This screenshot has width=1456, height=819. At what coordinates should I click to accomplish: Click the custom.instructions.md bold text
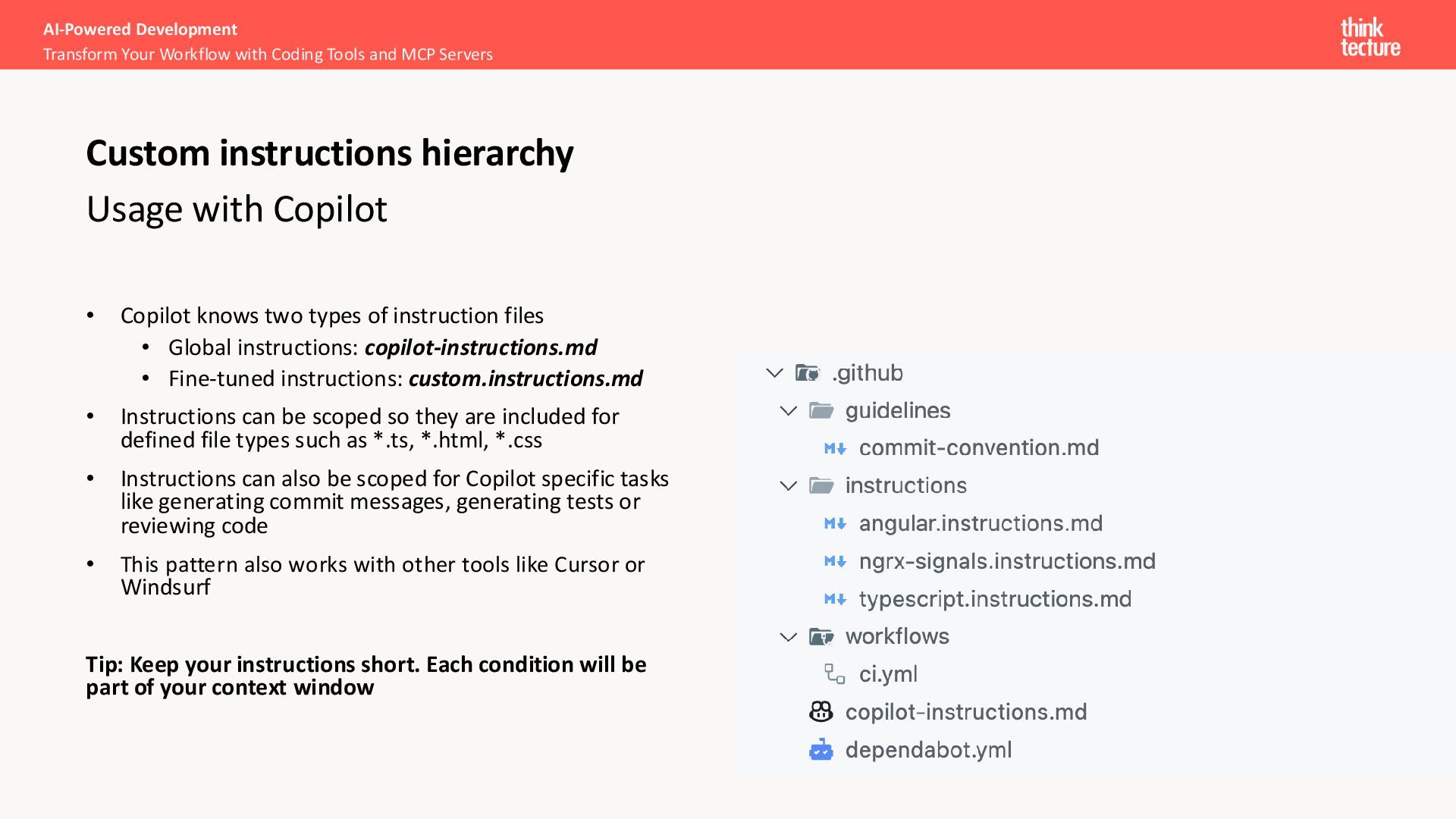(526, 378)
